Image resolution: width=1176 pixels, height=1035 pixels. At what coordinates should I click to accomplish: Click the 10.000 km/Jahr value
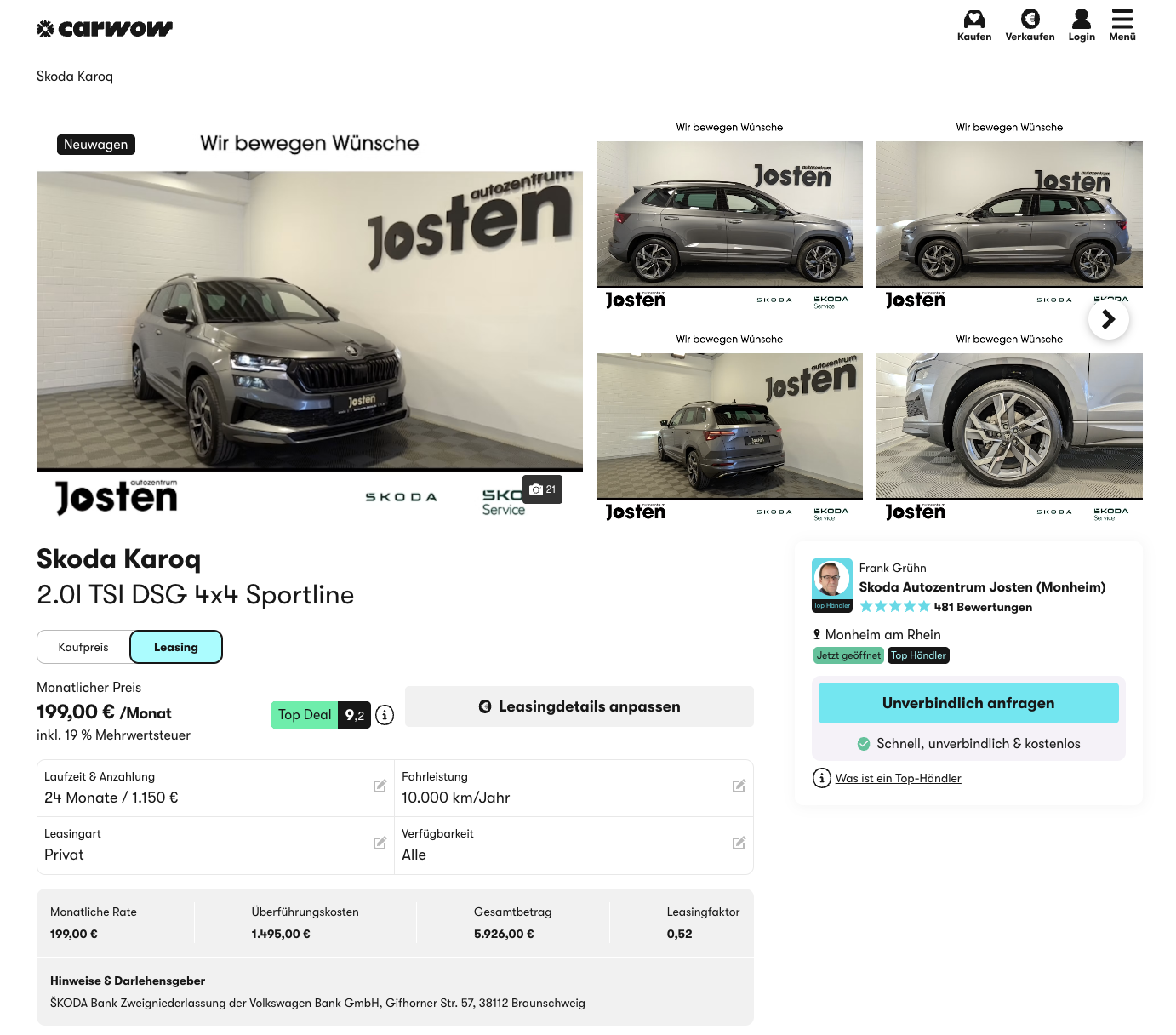point(456,798)
